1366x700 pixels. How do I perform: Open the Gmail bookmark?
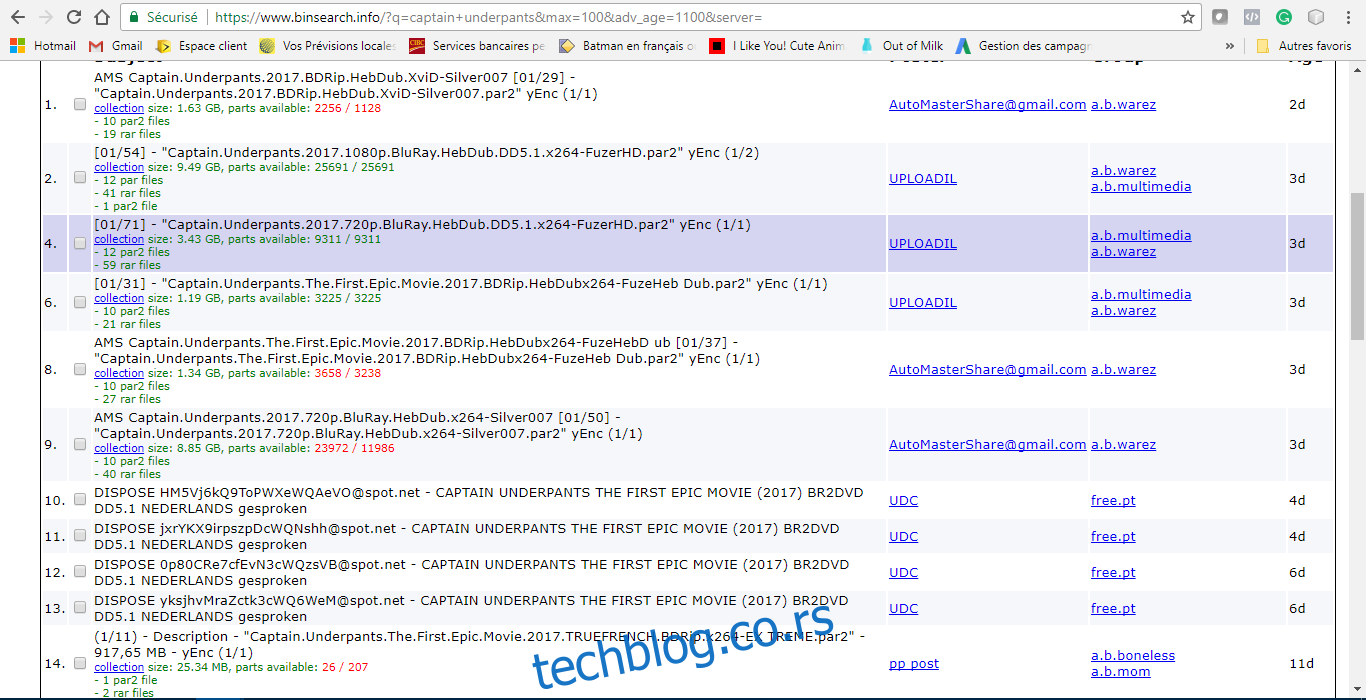pos(116,46)
